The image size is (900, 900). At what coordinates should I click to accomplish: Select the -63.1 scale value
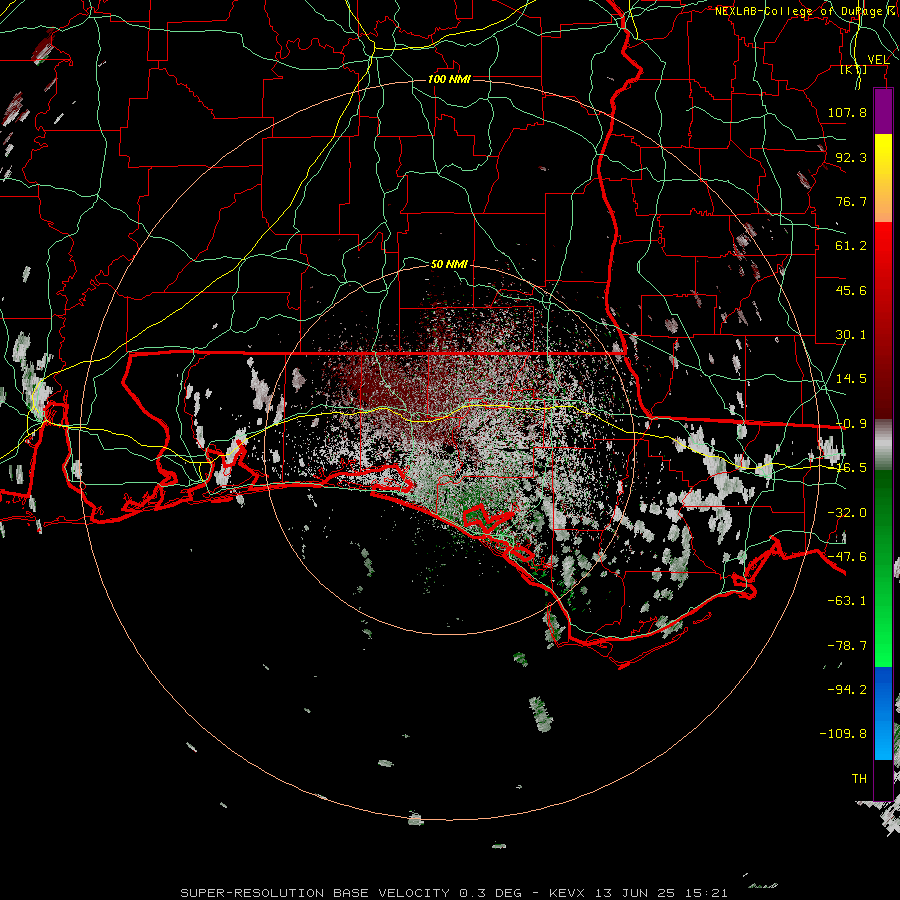pyautogui.click(x=847, y=601)
